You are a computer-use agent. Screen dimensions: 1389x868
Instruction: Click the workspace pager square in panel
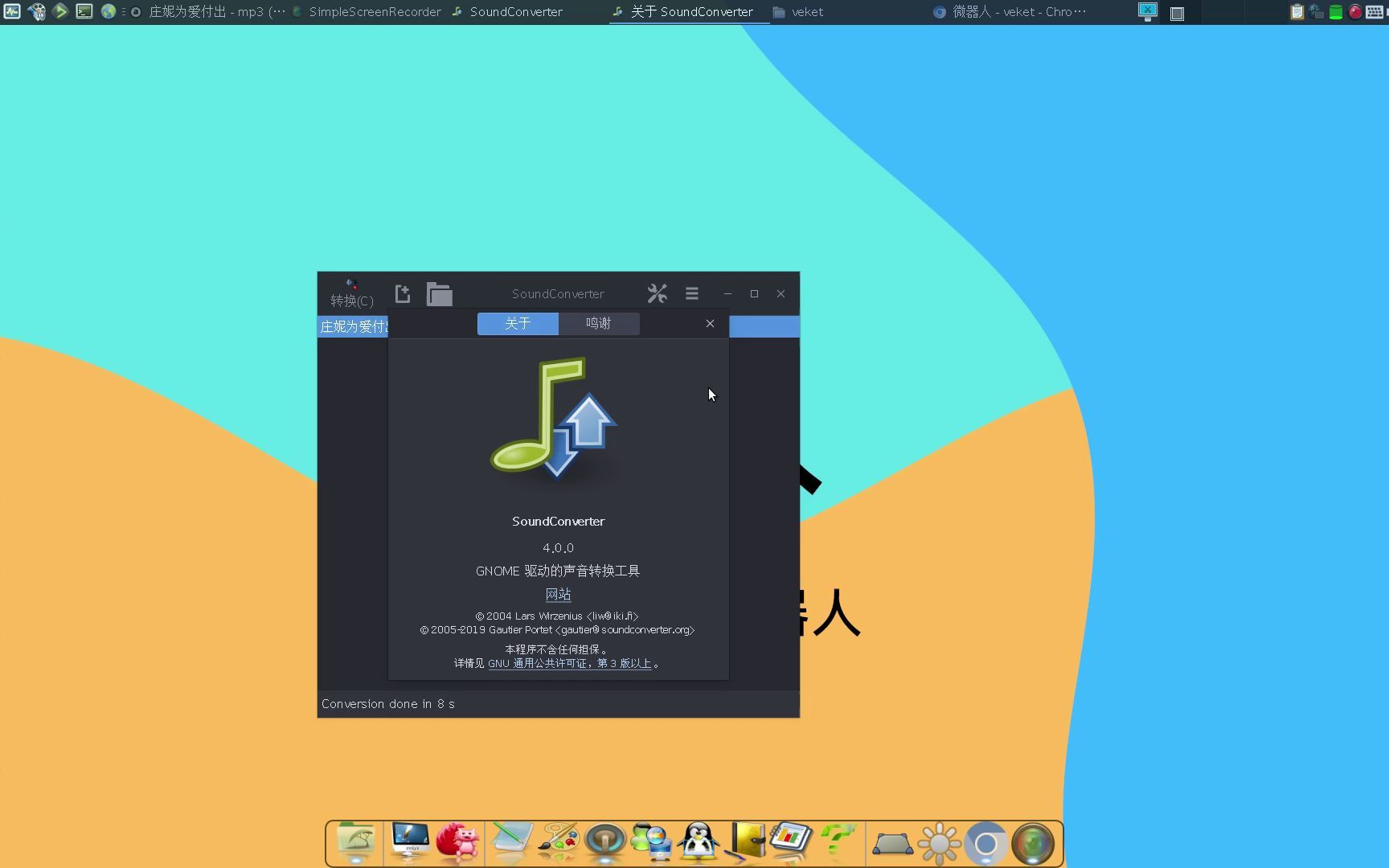click(1177, 13)
